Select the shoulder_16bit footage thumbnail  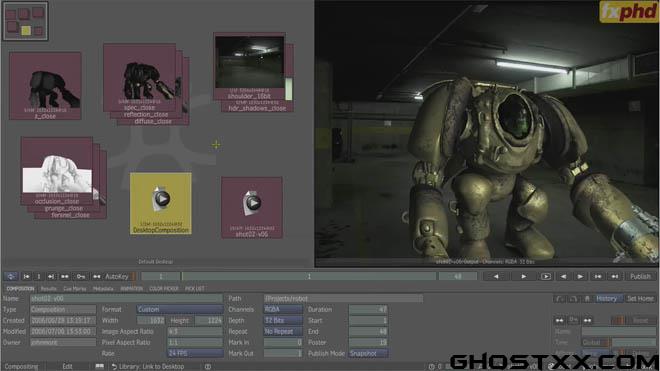point(249,66)
